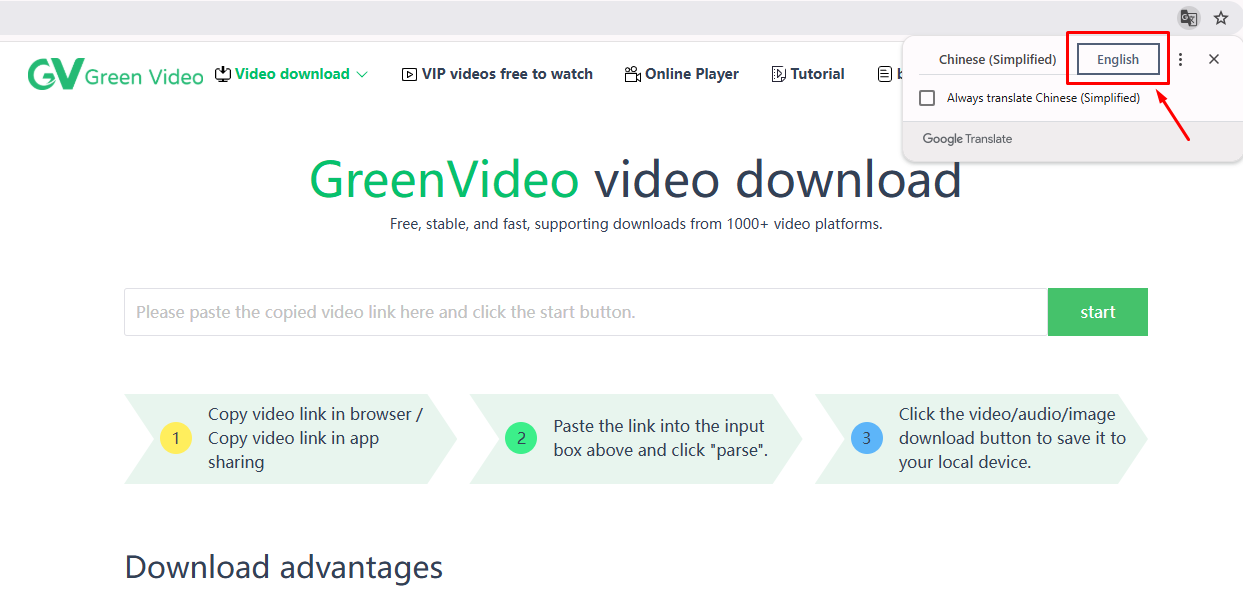Open Online Player via its icon
The image size is (1243, 595).
[632, 73]
